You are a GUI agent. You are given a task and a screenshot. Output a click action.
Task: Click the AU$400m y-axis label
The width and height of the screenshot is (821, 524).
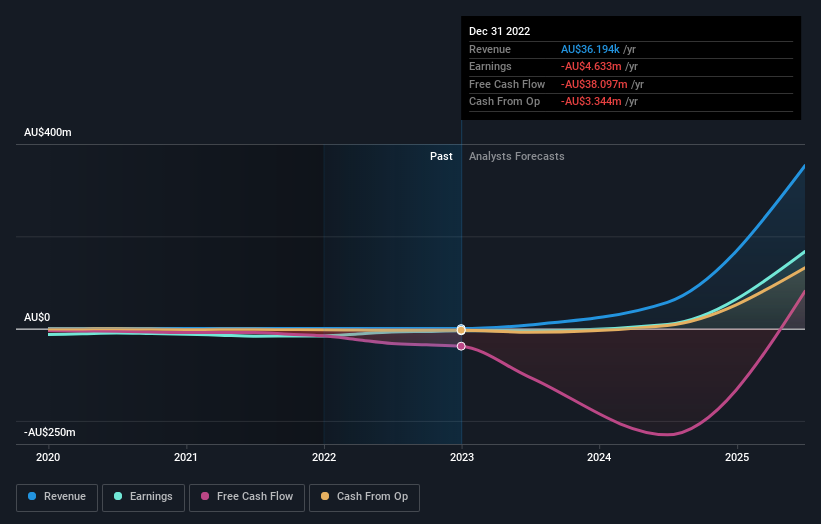48,132
